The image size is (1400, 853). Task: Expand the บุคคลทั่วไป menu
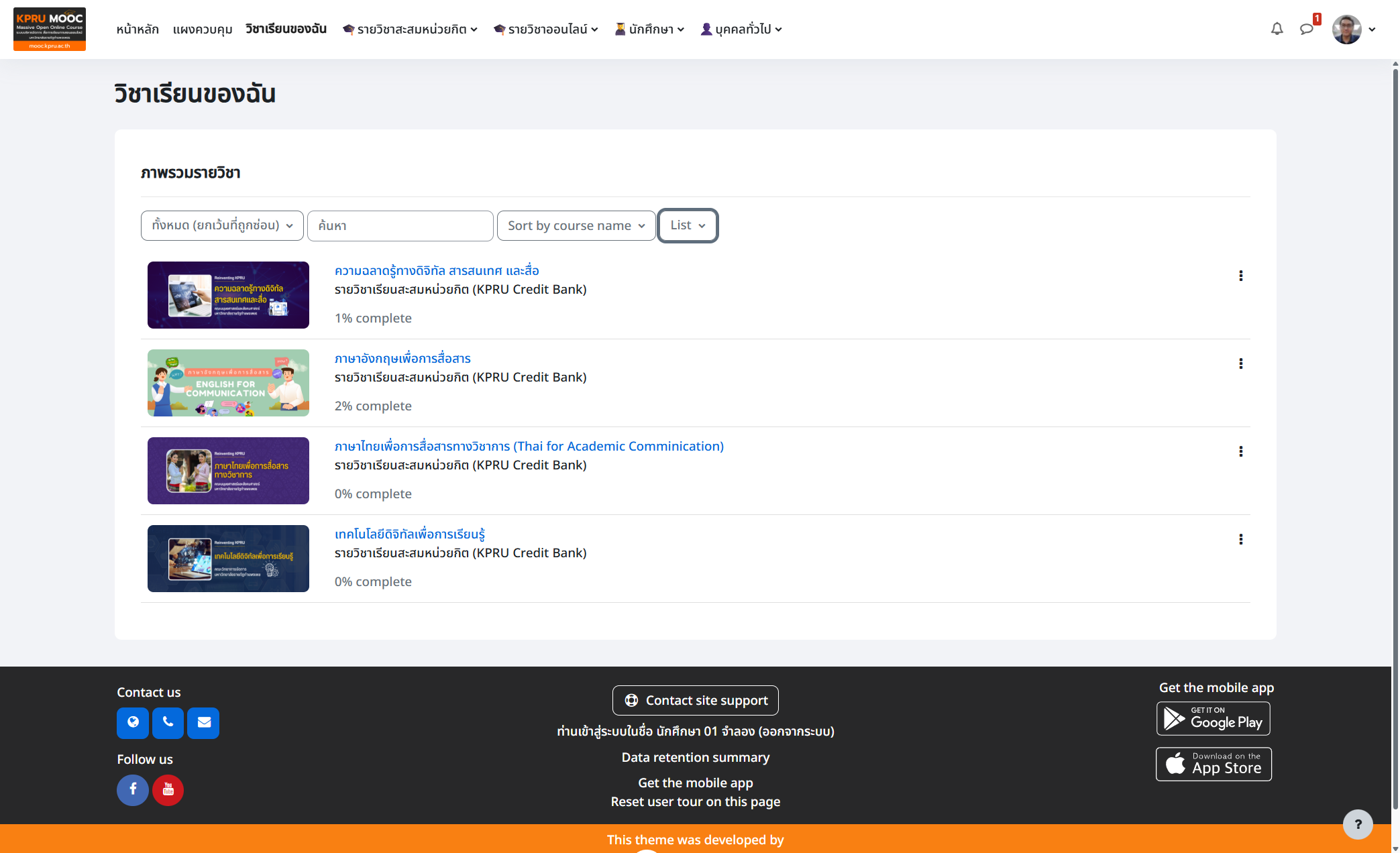click(741, 29)
